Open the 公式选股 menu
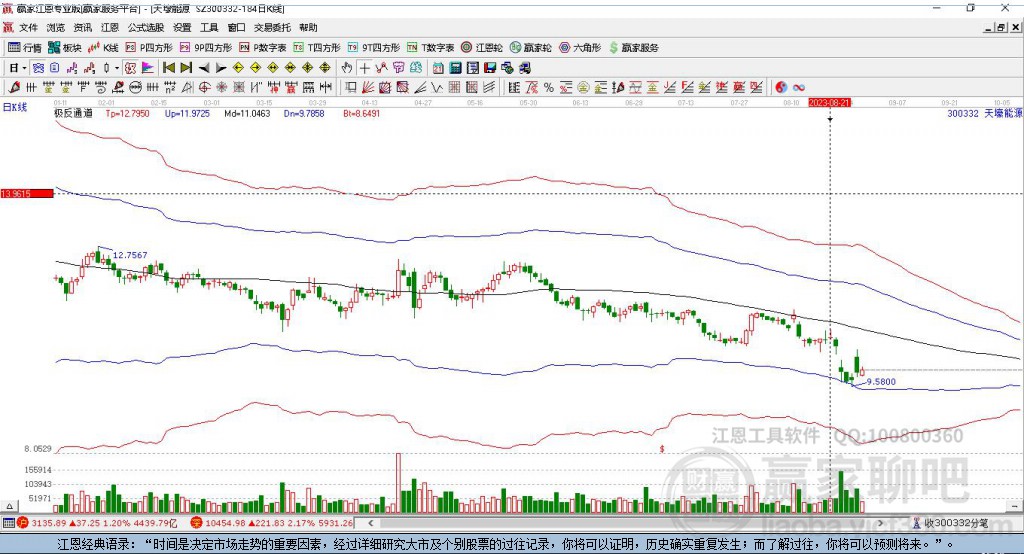 146,27
